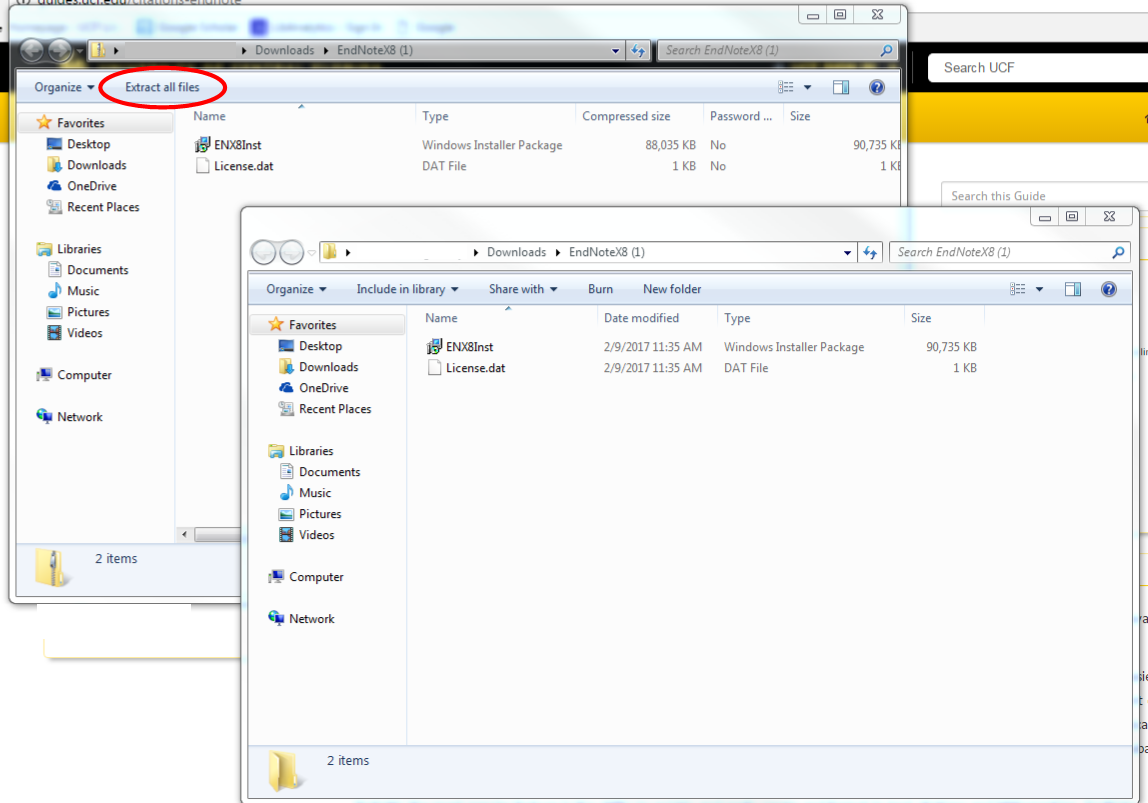Click Help icon in front window
This screenshot has height=803, width=1148.
tap(1108, 289)
